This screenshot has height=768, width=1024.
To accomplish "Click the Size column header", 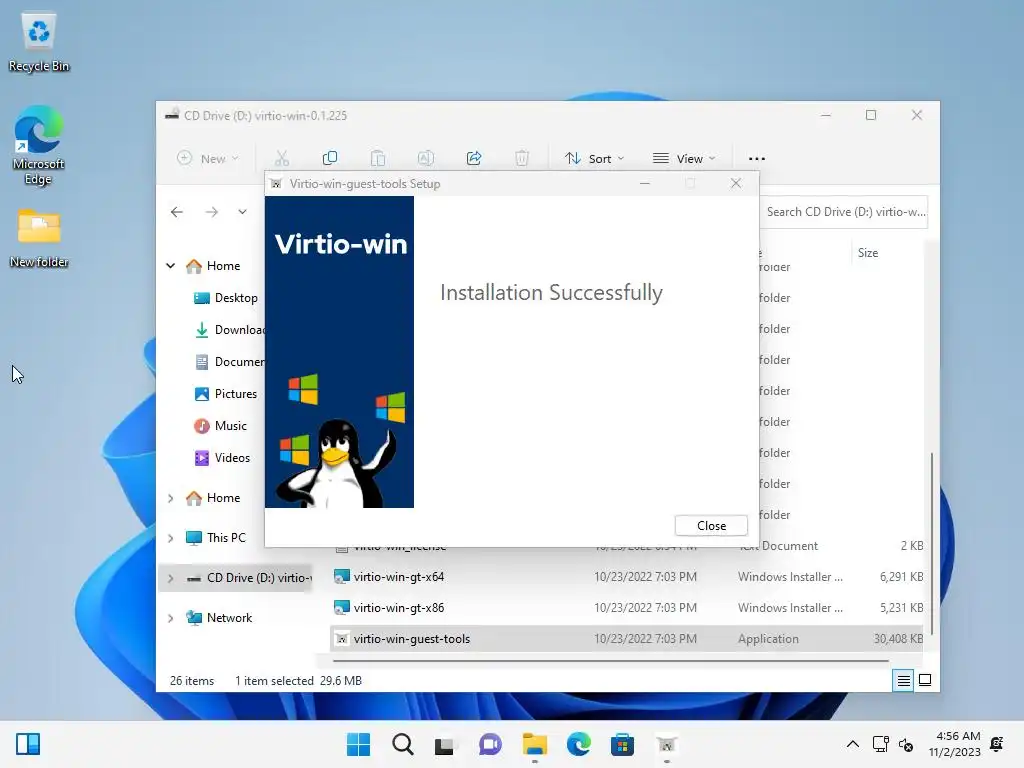I will coord(868,253).
